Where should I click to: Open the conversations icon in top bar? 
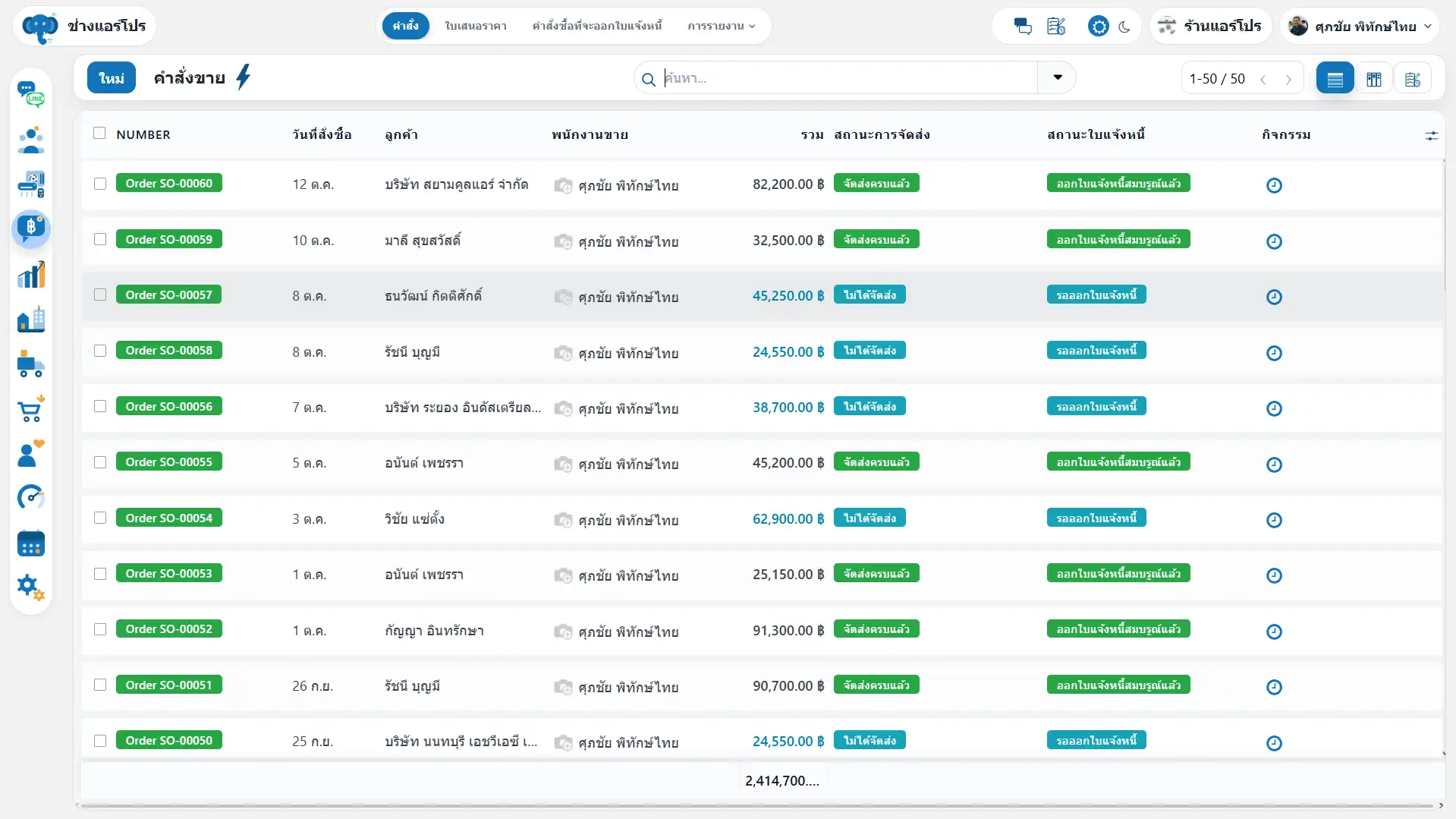tap(1023, 27)
